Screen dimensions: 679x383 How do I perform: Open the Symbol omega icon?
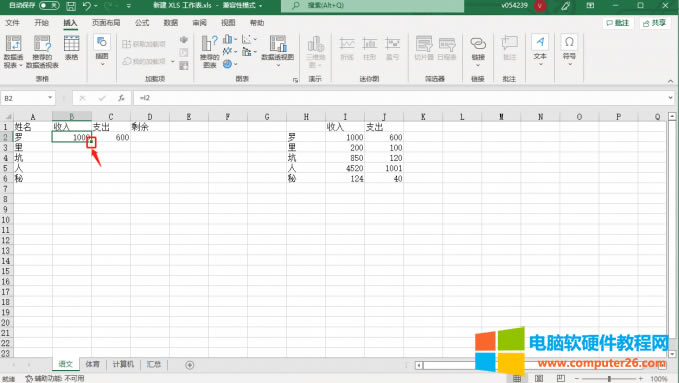click(x=569, y=42)
